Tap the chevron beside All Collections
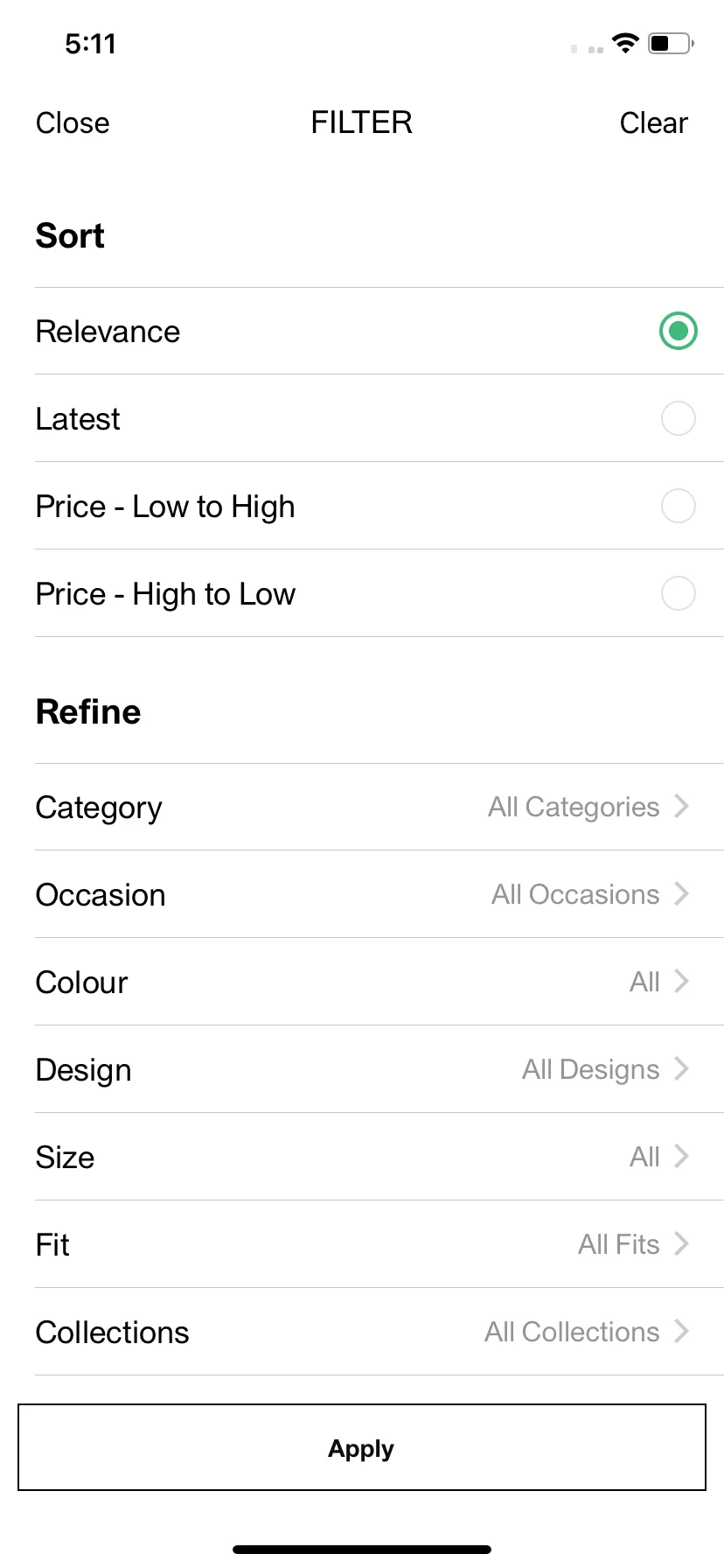The width and height of the screenshot is (724, 1568). coord(682,1331)
